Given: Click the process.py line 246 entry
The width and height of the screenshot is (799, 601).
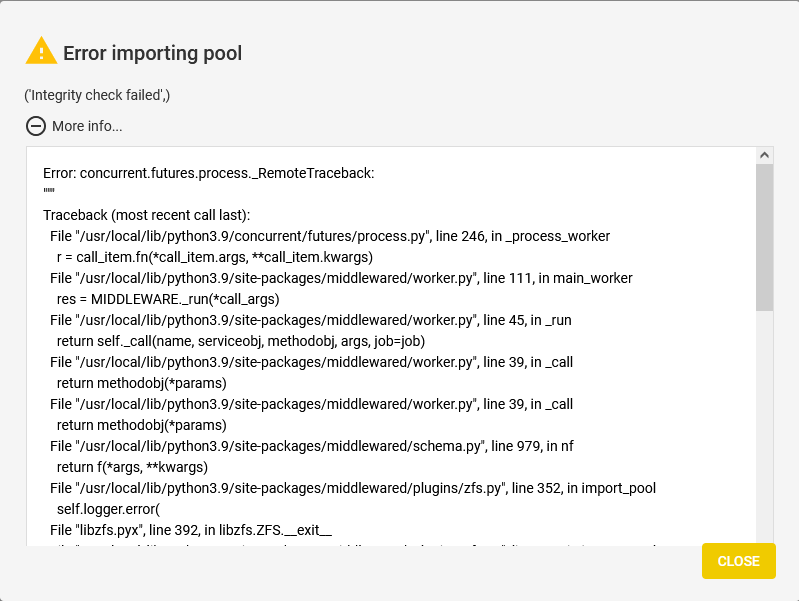Looking at the screenshot, I should (330, 236).
